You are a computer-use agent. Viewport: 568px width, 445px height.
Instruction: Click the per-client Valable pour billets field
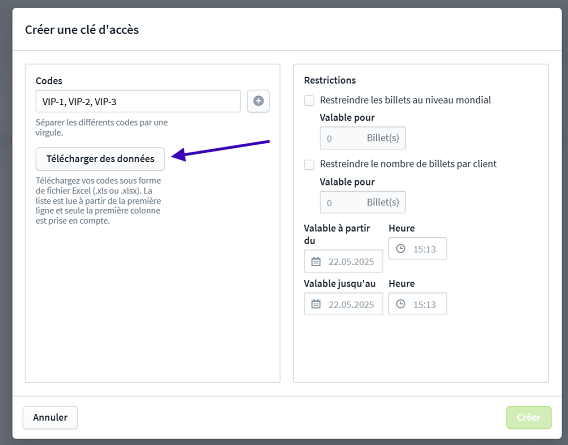pos(363,202)
